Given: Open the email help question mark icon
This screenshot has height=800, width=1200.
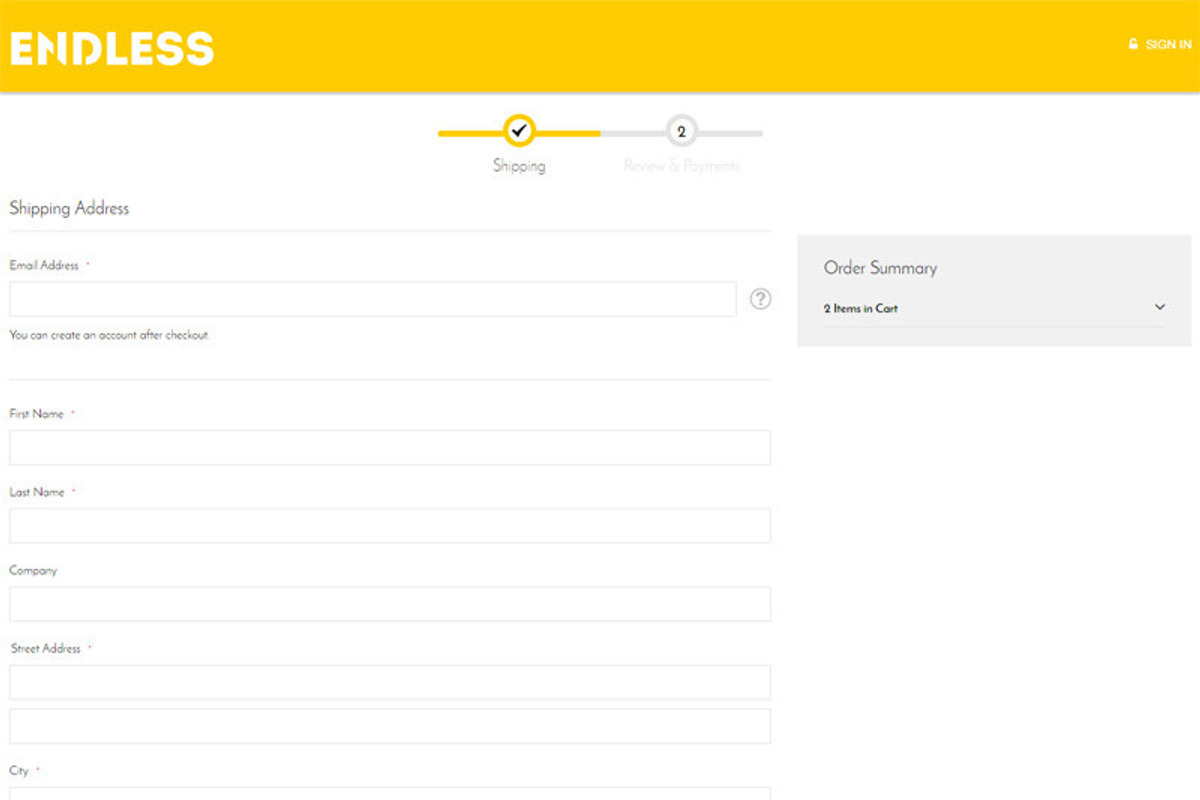Looking at the screenshot, I should coord(760,299).
